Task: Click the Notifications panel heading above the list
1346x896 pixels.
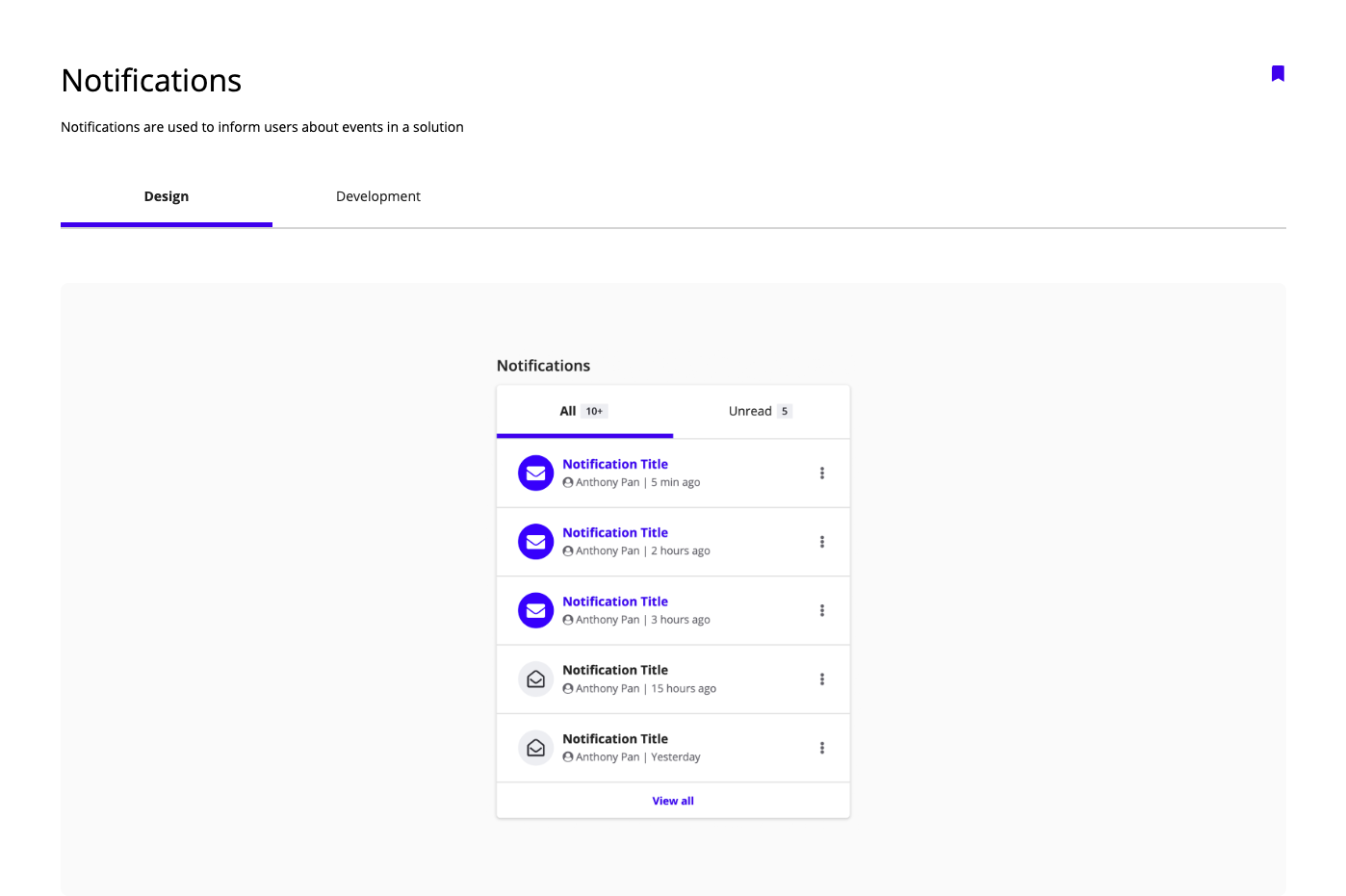Action: coord(543,366)
